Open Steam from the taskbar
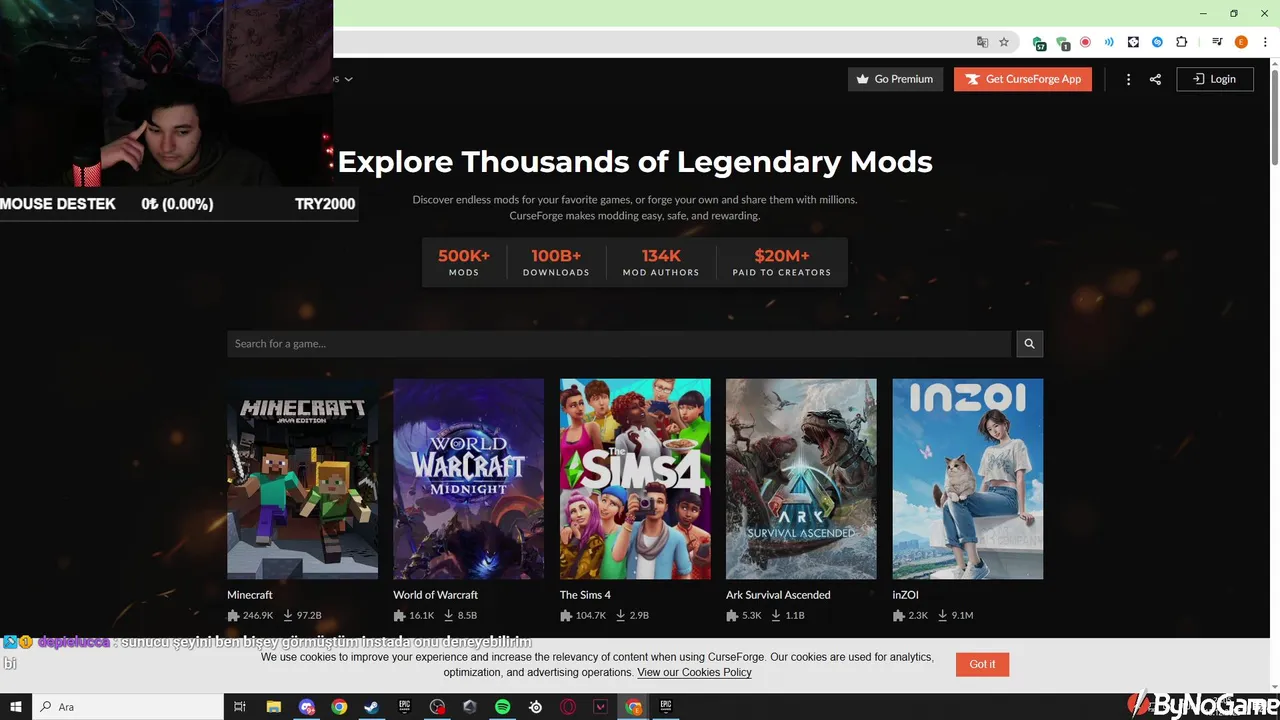1280x720 pixels. 371,707
